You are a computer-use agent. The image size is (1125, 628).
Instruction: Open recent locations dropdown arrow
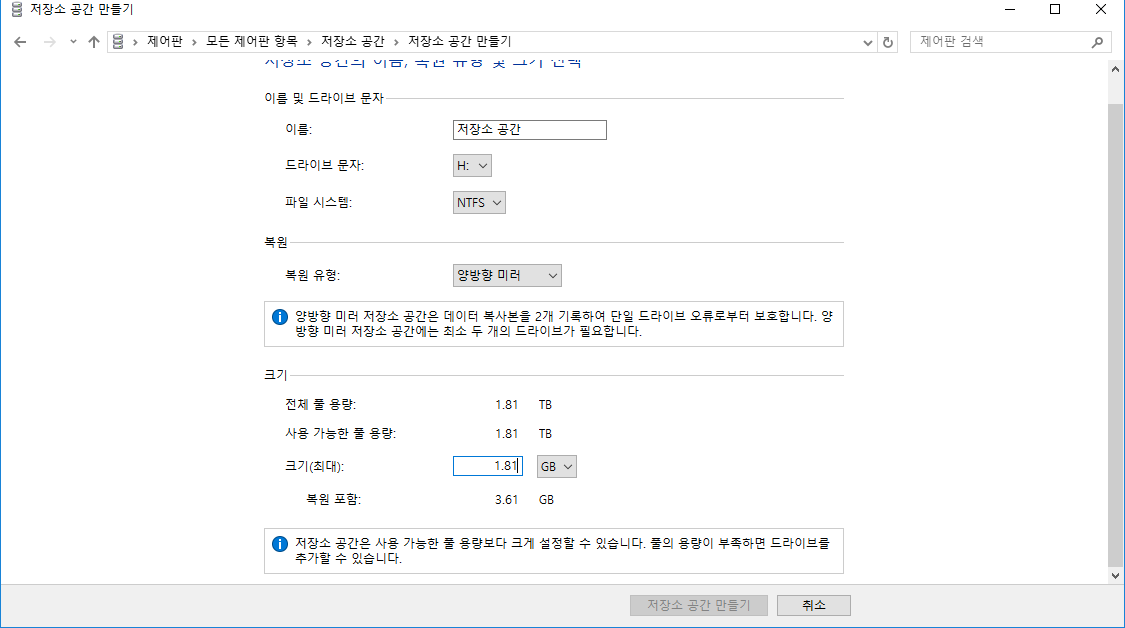click(73, 42)
